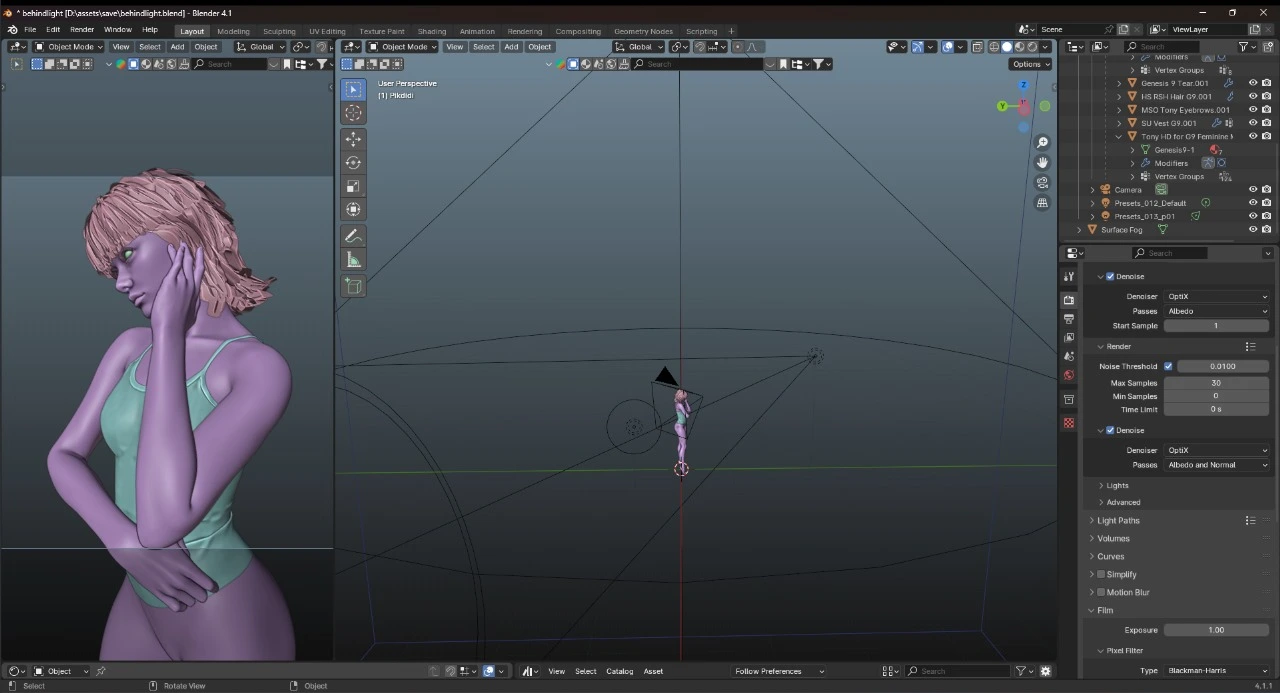
Task: Switch to the Shading workspace tab
Action: 432,31
